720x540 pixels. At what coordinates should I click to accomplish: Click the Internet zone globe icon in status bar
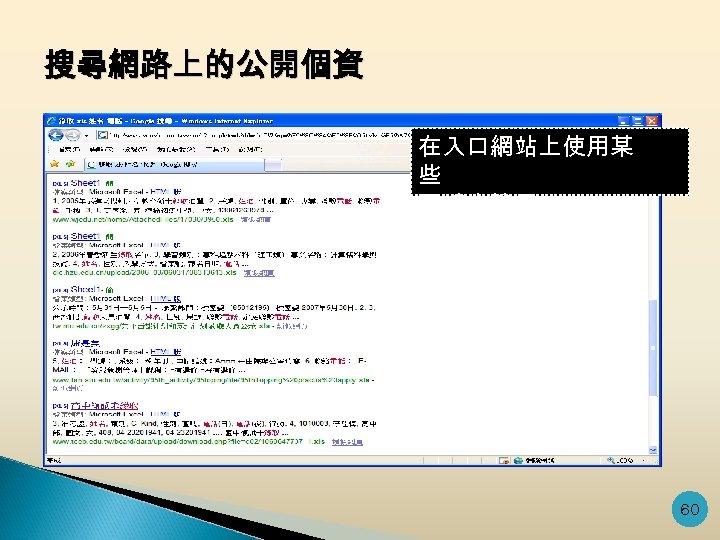pos(518,460)
